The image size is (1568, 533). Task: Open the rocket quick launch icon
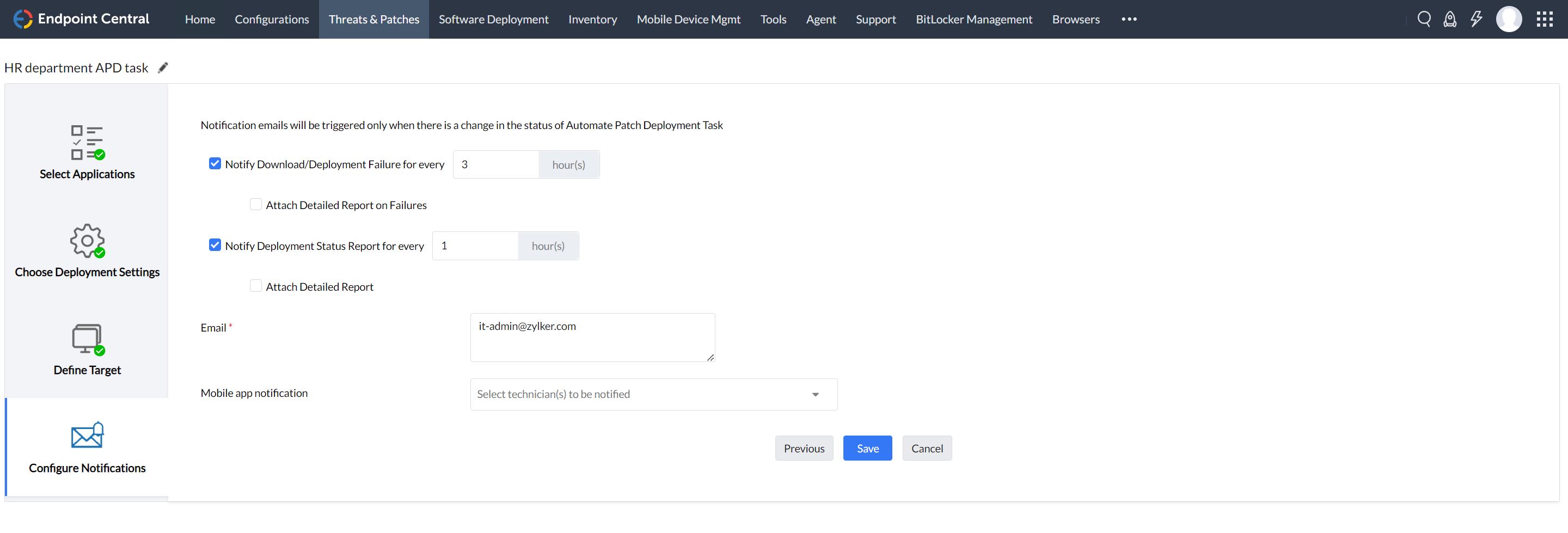point(1450,20)
